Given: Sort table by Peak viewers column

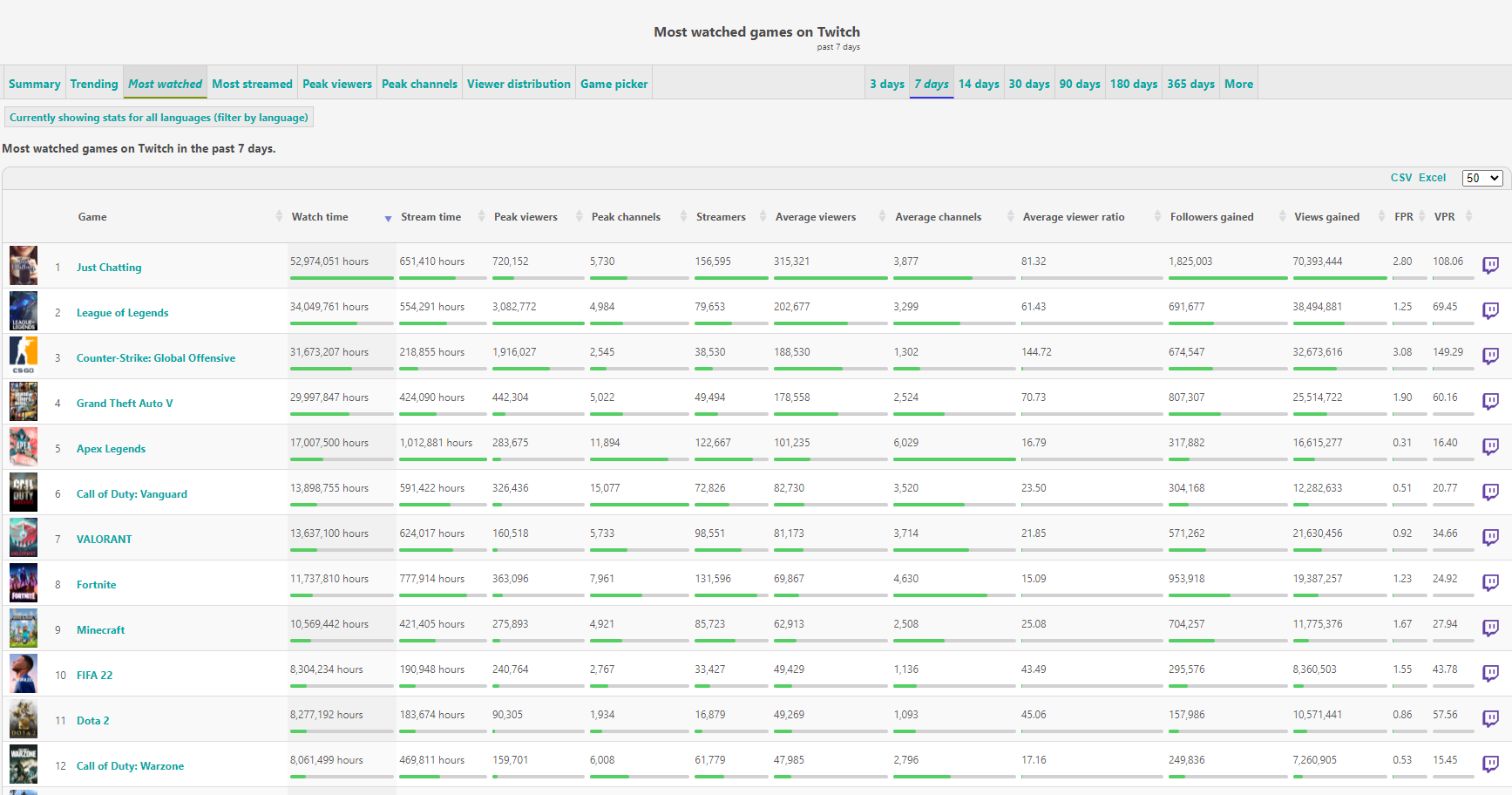Looking at the screenshot, I should (x=525, y=217).
